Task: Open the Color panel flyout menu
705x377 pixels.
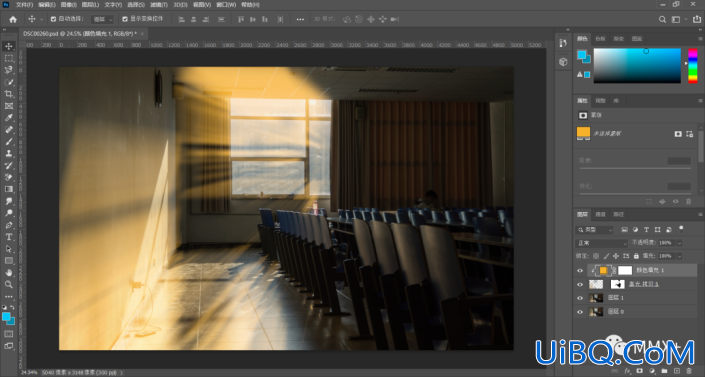Action: pos(700,39)
